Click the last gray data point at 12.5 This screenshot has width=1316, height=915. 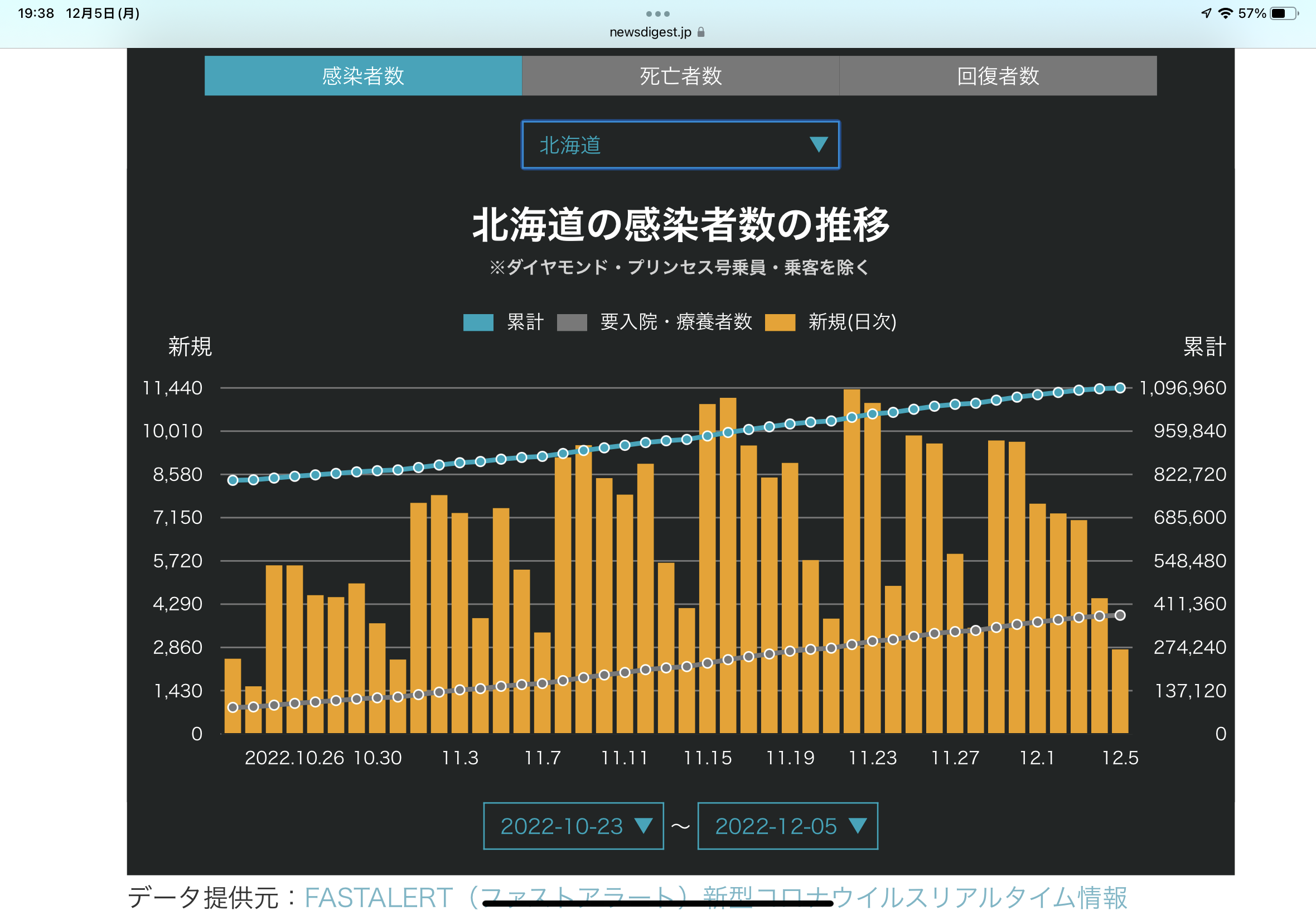[1120, 615]
